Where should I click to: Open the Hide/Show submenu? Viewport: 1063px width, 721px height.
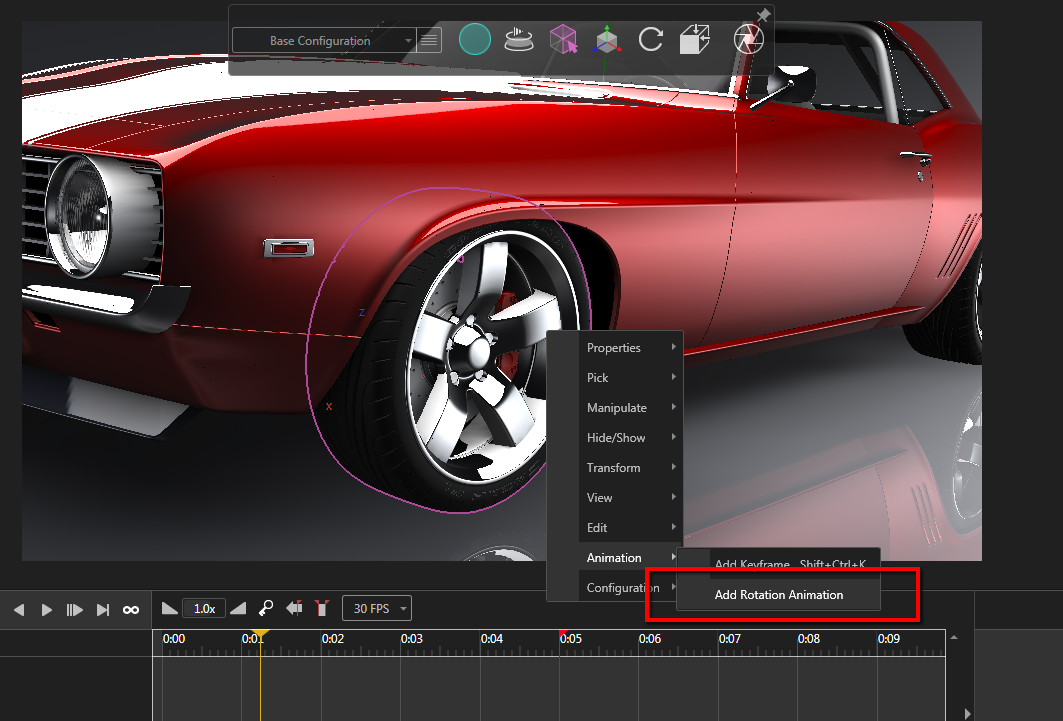pos(630,438)
